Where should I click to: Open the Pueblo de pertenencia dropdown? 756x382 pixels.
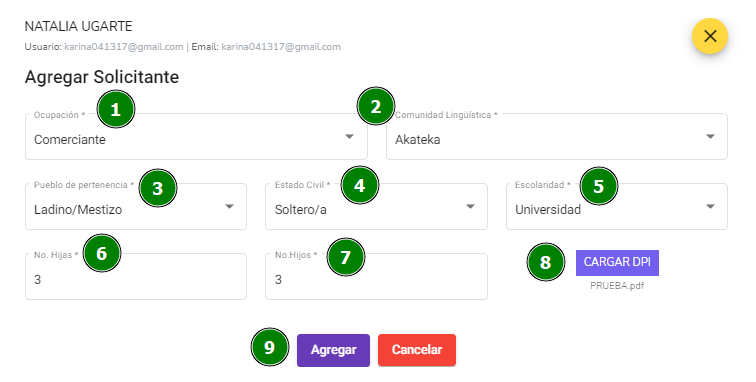click(136, 206)
